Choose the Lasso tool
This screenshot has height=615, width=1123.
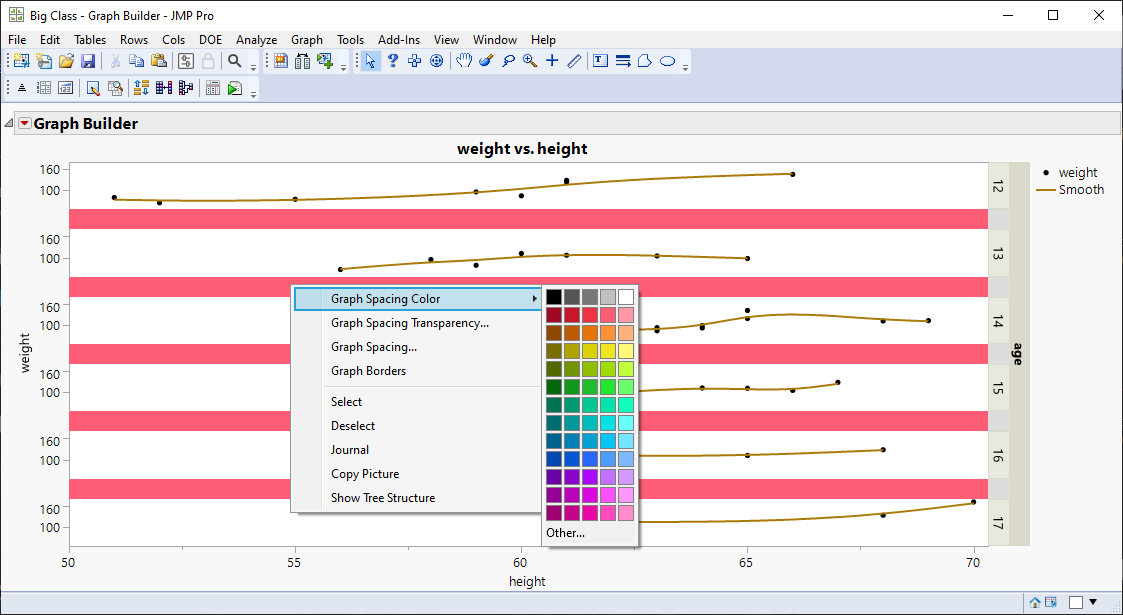pyautogui.click(x=508, y=60)
